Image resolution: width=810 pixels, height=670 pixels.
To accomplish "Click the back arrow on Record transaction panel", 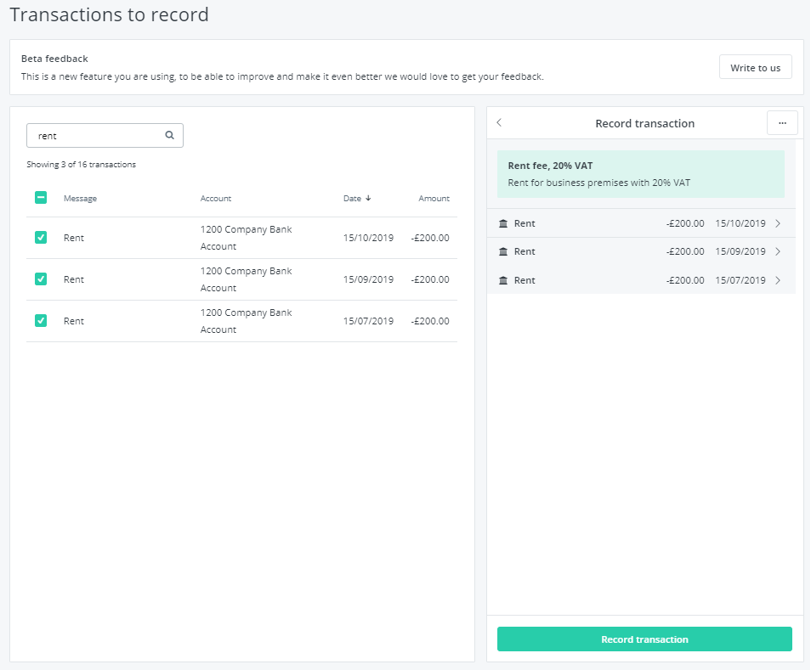I will point(499,122).
